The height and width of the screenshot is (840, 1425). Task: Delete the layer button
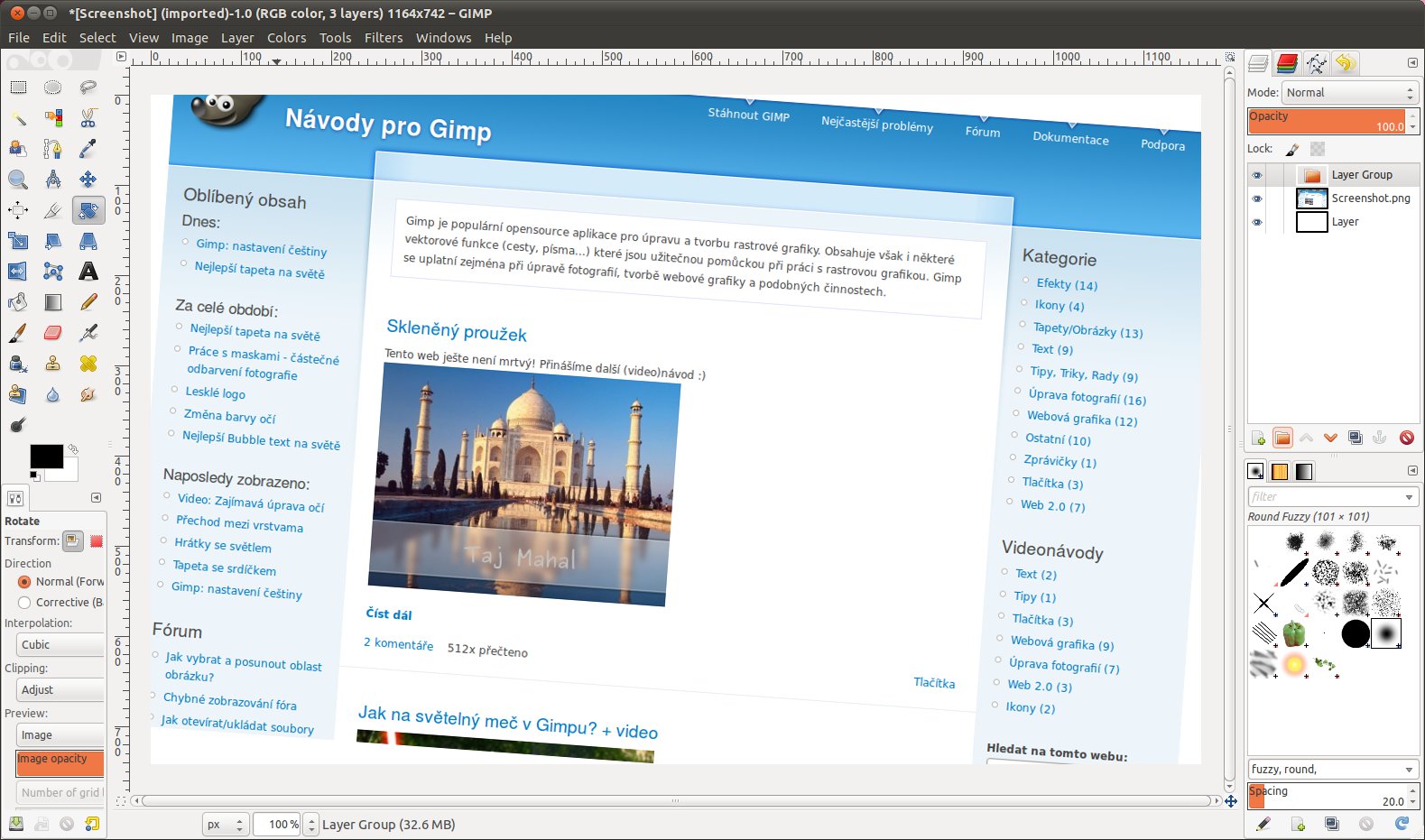coord(1406,438)
